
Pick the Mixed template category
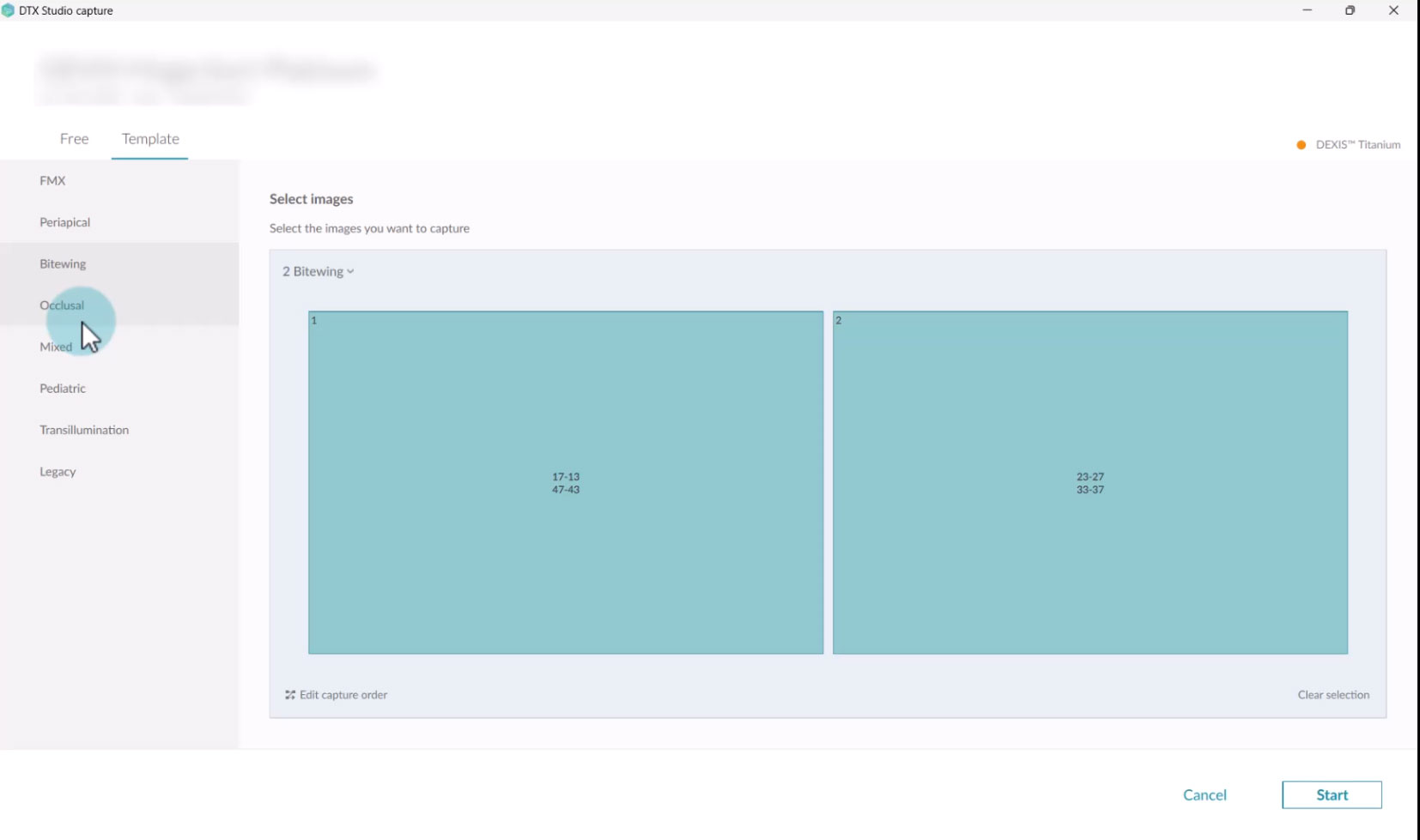coord(119,347)
